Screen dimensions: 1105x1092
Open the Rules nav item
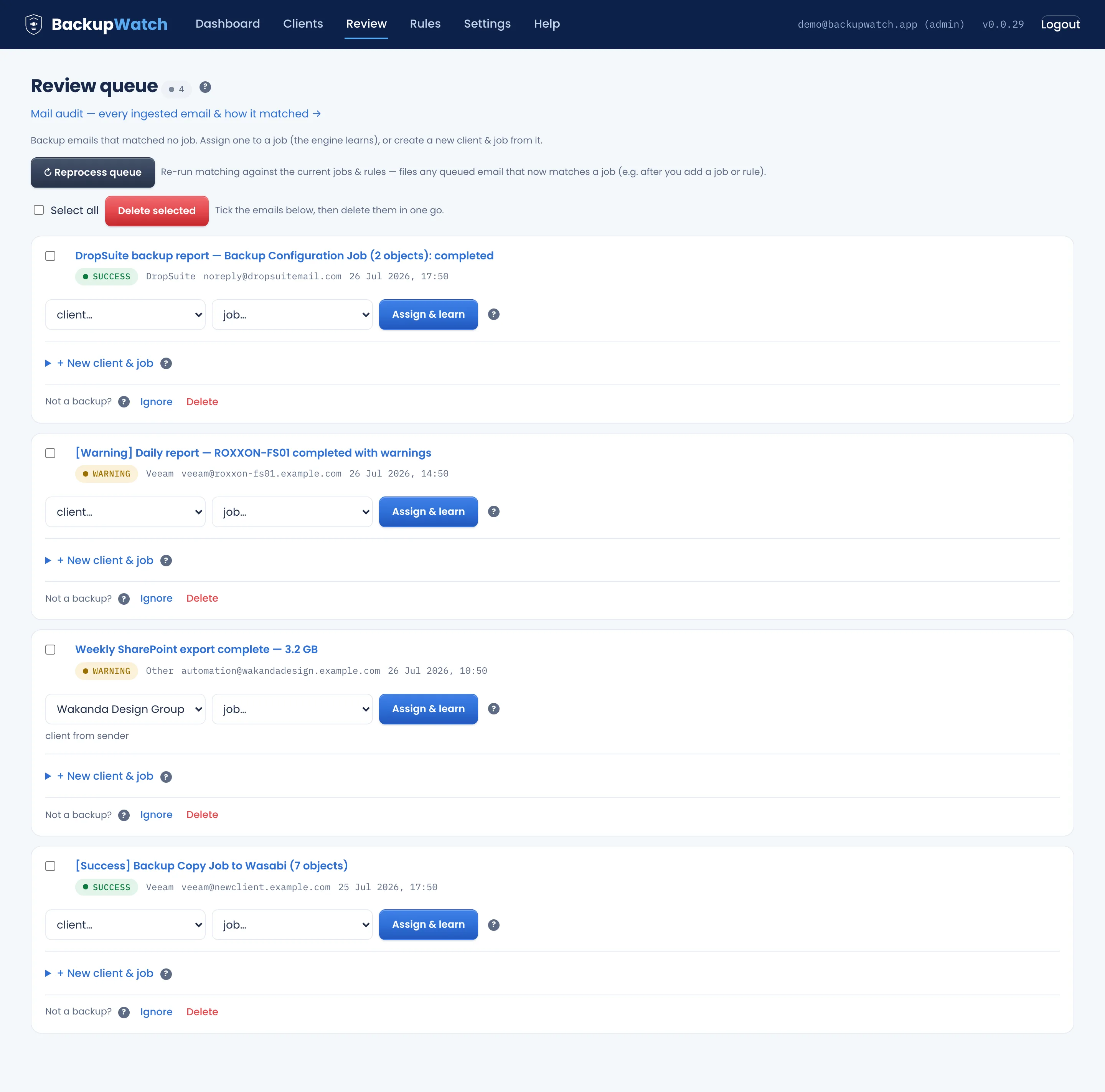(x=425, y=23)
